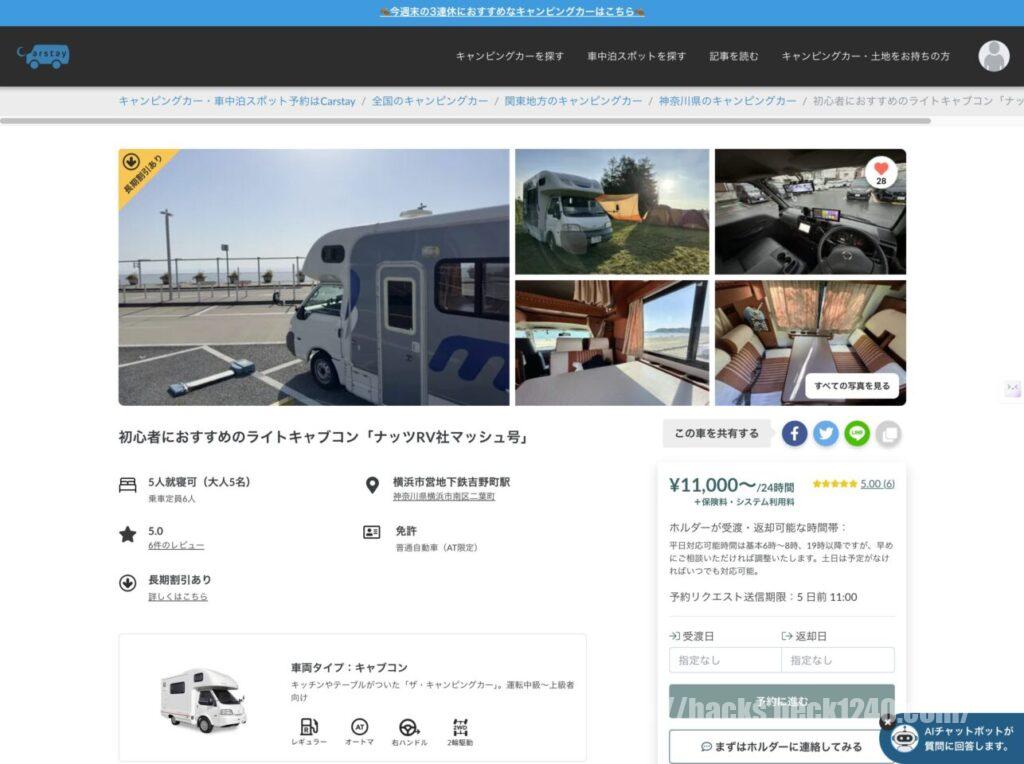Screen dimensions: 1024x764
Task: Copy the link with the copy icon
Action: pos(888,433)
